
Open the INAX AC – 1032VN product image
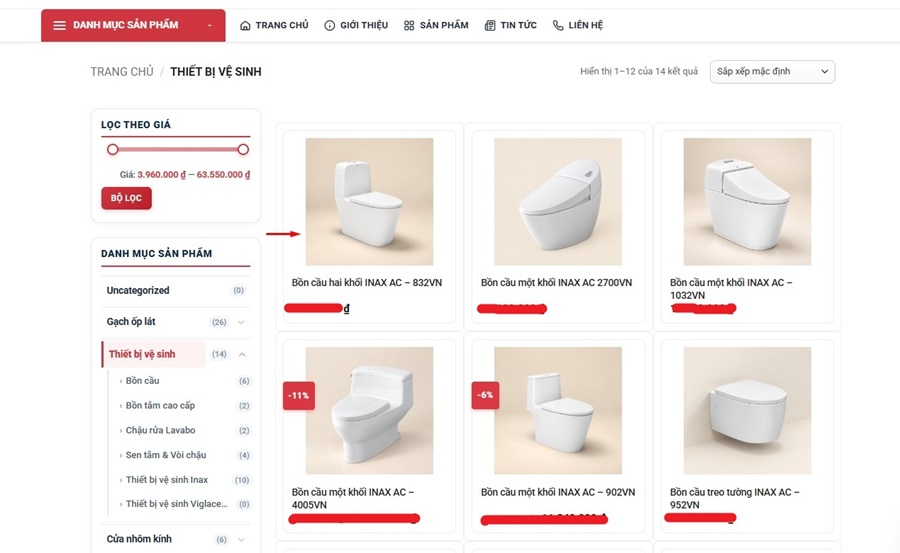click(747, 202)
